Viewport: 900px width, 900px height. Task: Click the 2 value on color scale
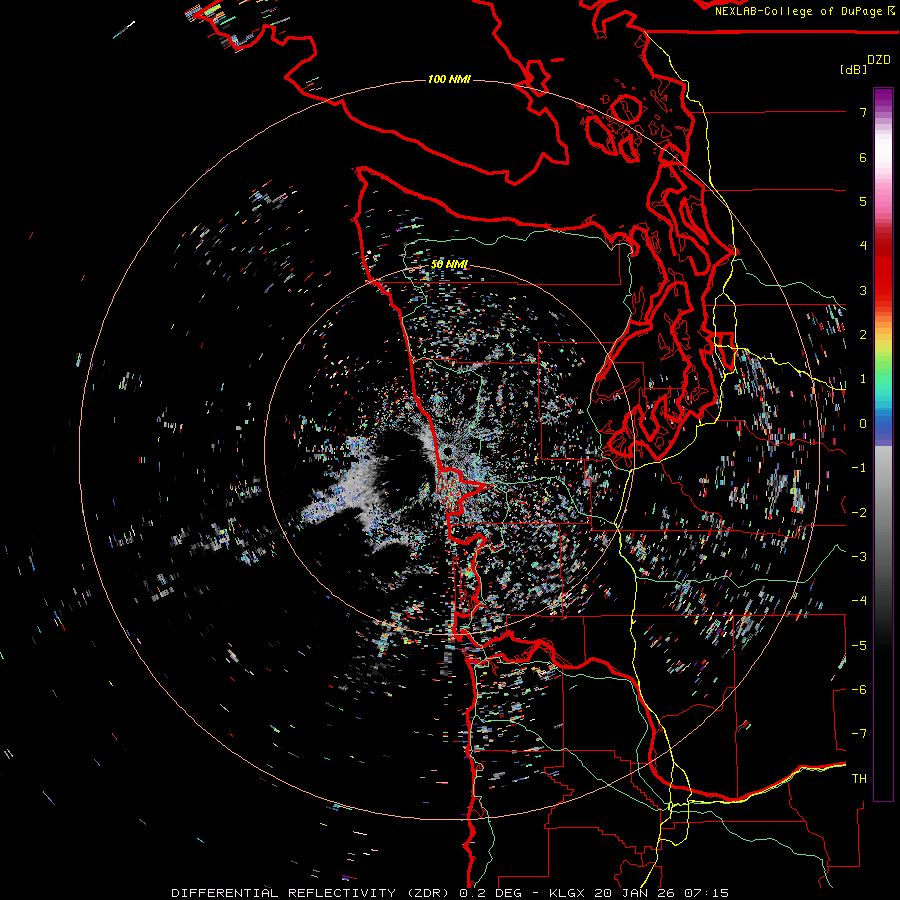863,335
